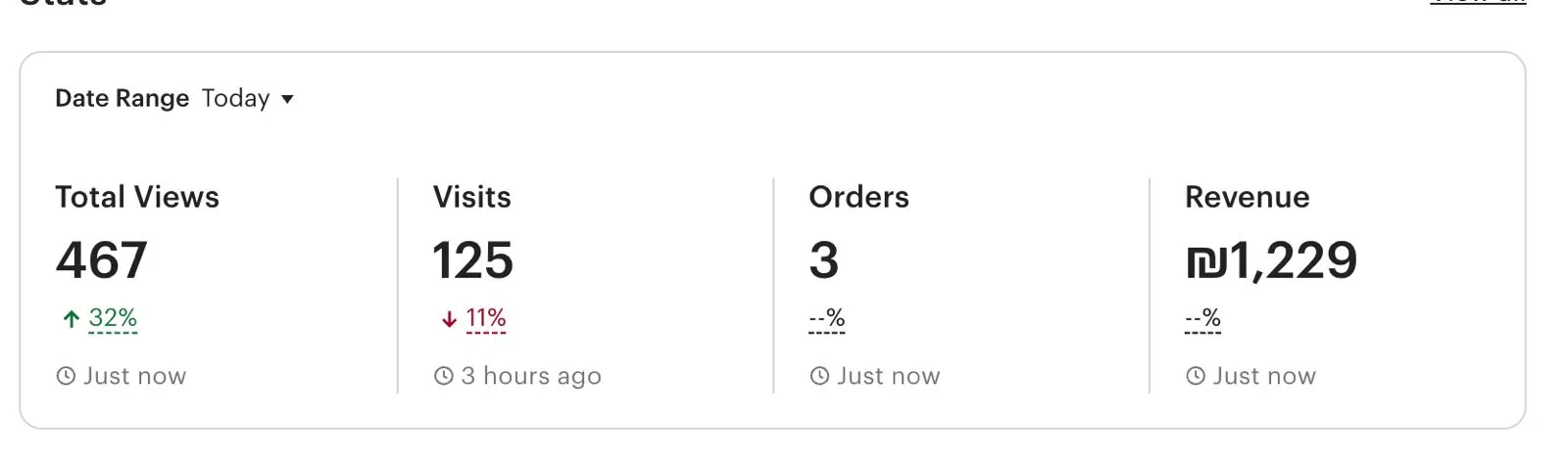Viewport: 1568px width, 469px height.
Task: Click the --% indicator under Revenue
Action: tap(1203, 318)
